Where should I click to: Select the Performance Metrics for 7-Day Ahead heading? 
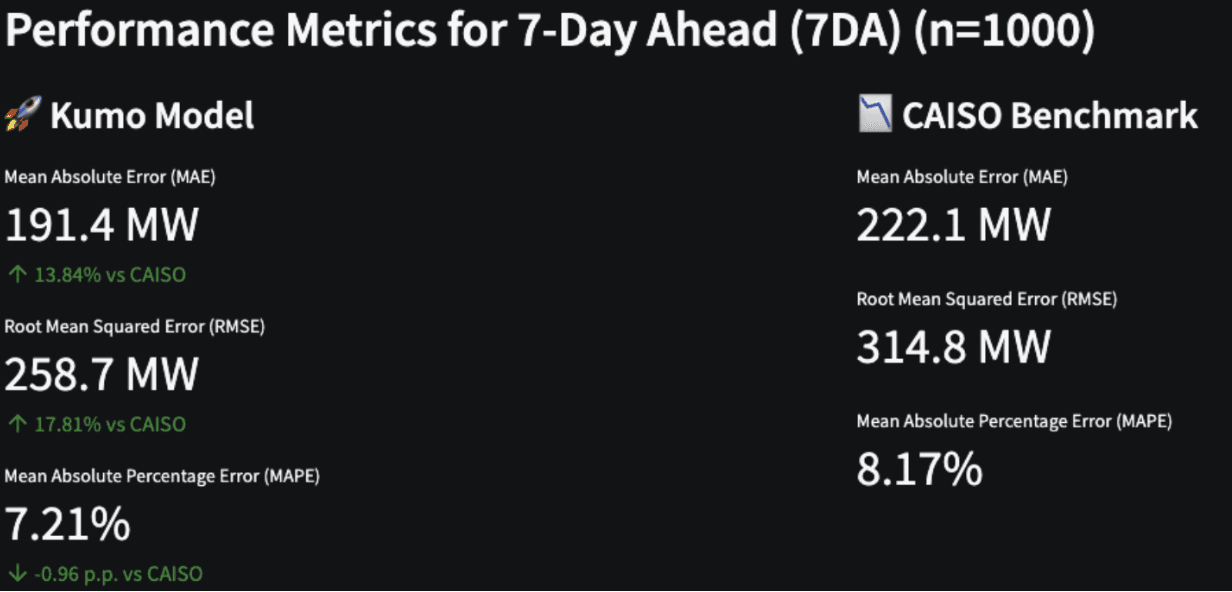(550, 33)
